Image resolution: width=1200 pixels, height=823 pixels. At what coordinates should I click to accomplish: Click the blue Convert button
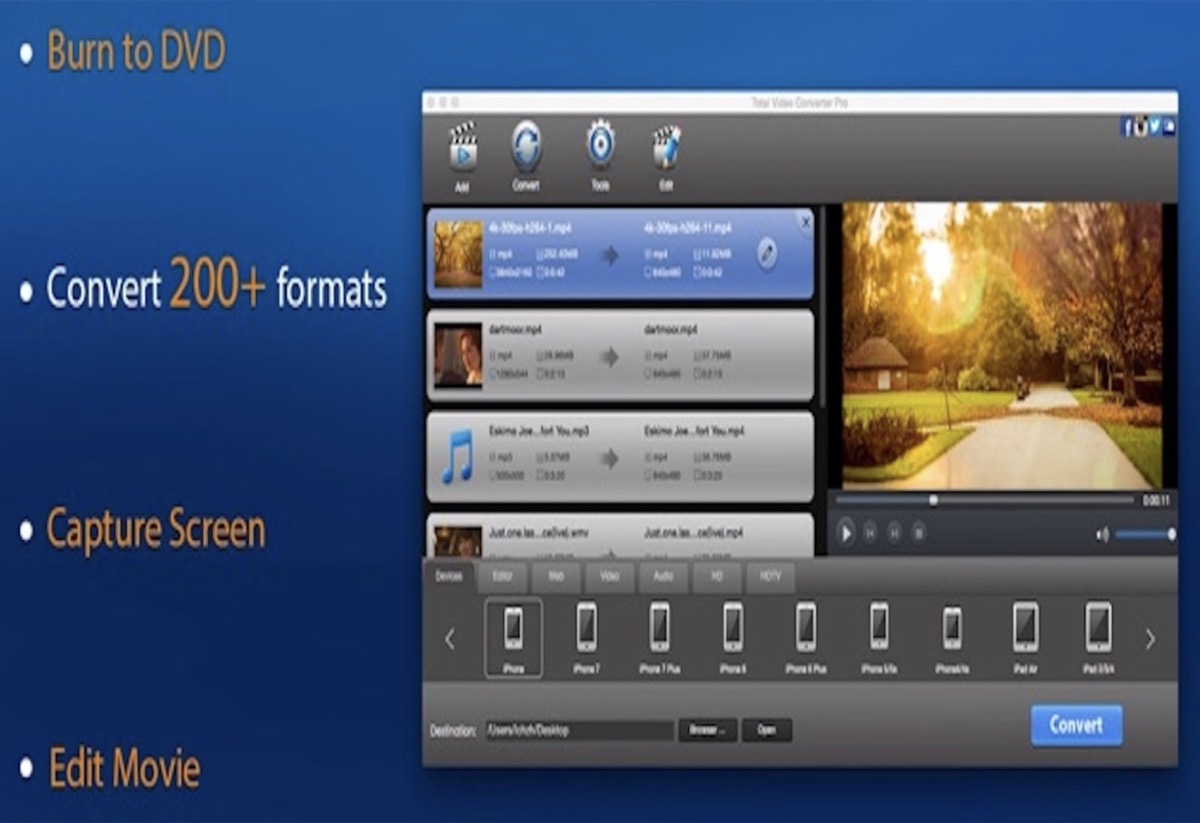click(1076, 725)
